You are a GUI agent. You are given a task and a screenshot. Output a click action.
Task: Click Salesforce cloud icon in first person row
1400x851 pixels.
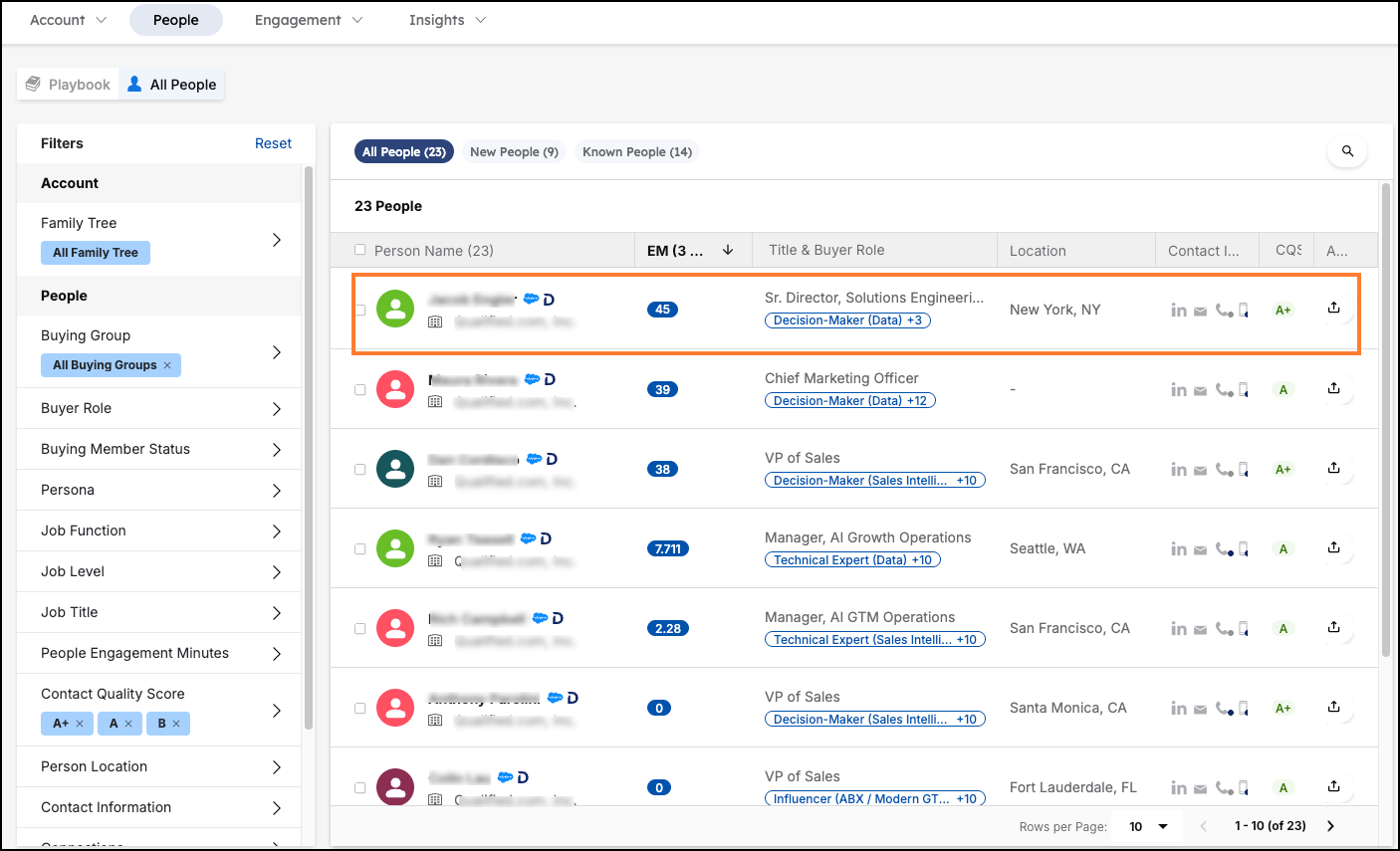532,299
